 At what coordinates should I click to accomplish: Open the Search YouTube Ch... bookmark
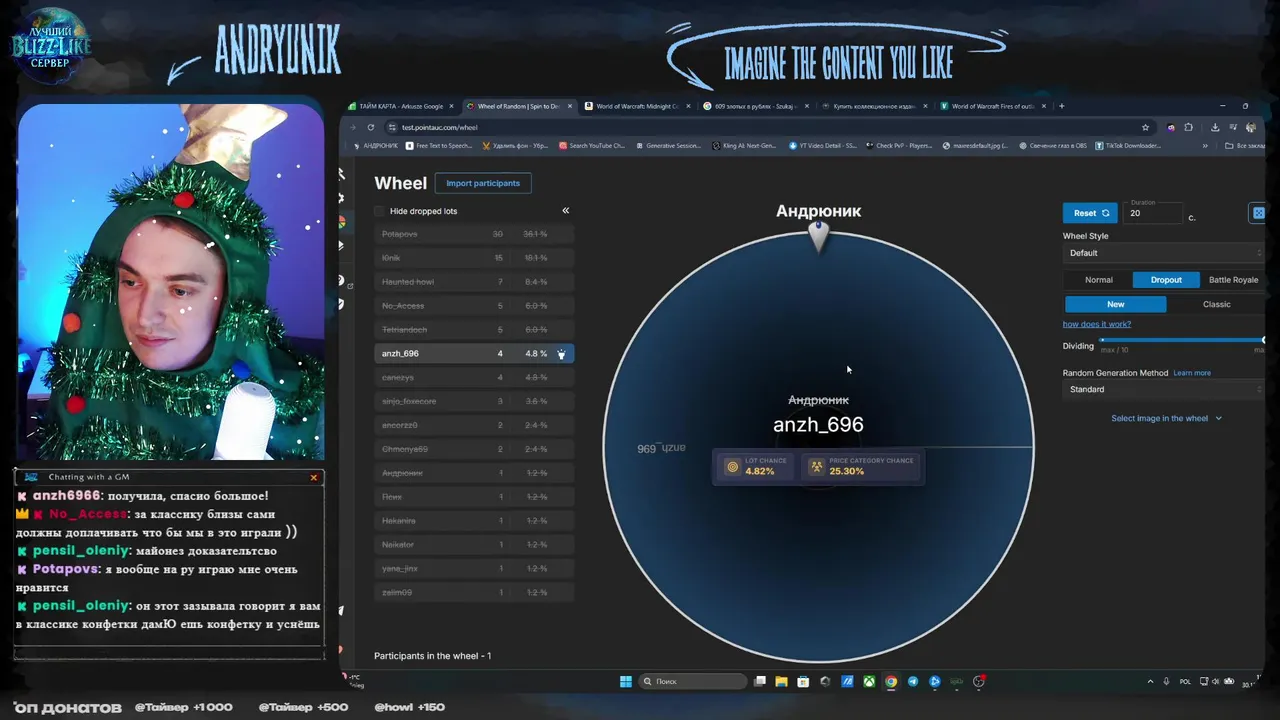pos(592,146)
